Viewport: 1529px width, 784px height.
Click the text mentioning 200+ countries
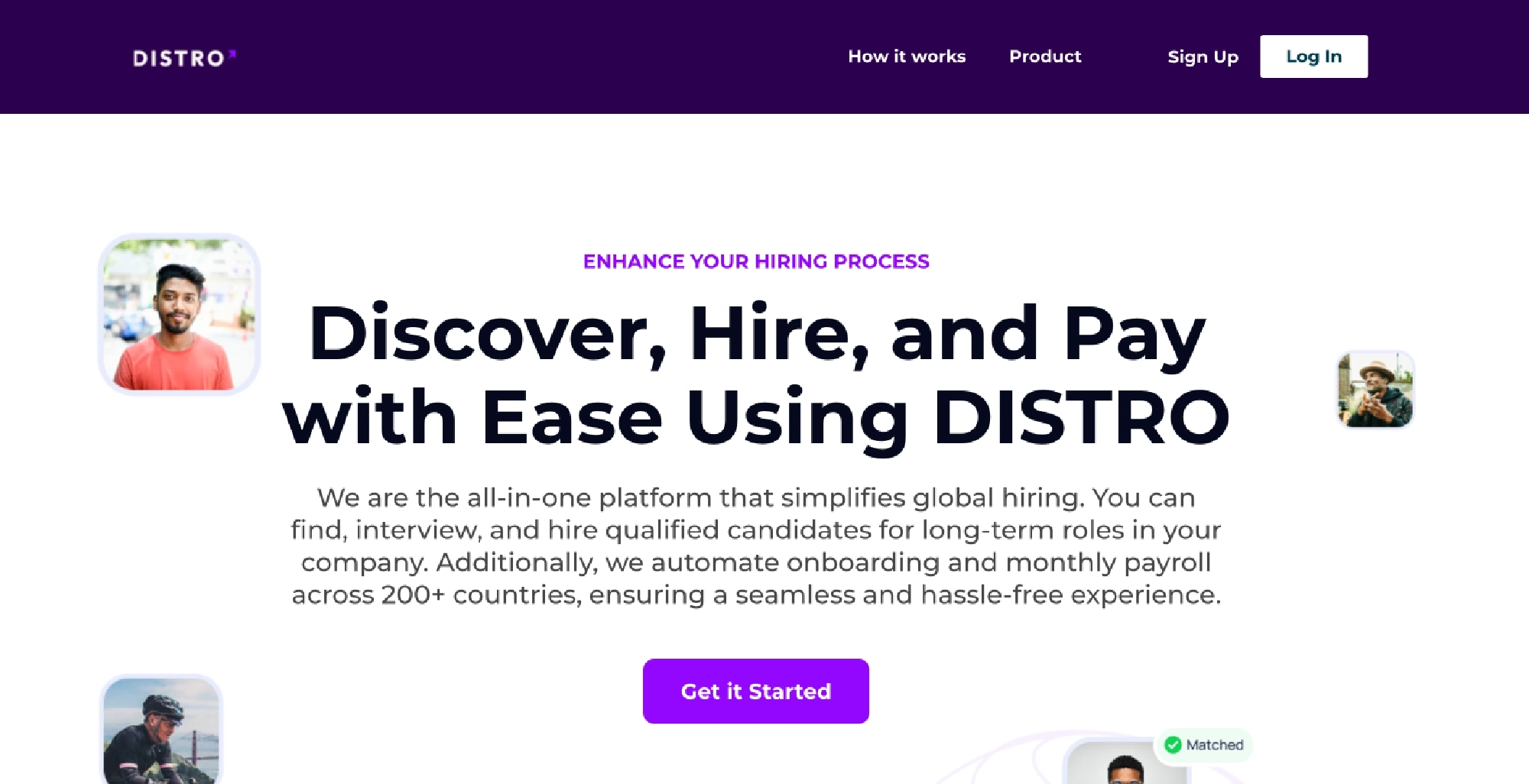pos(412,594)
